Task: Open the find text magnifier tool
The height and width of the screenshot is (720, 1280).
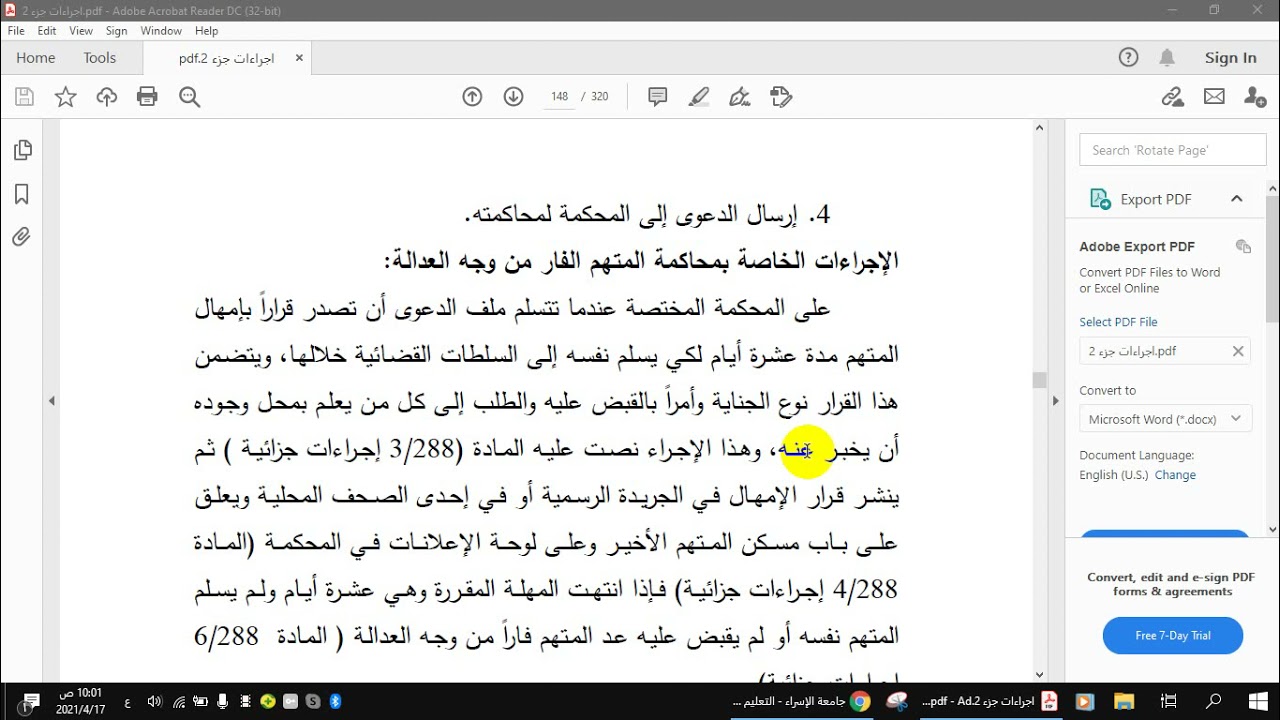Action: tap(189, 96)
